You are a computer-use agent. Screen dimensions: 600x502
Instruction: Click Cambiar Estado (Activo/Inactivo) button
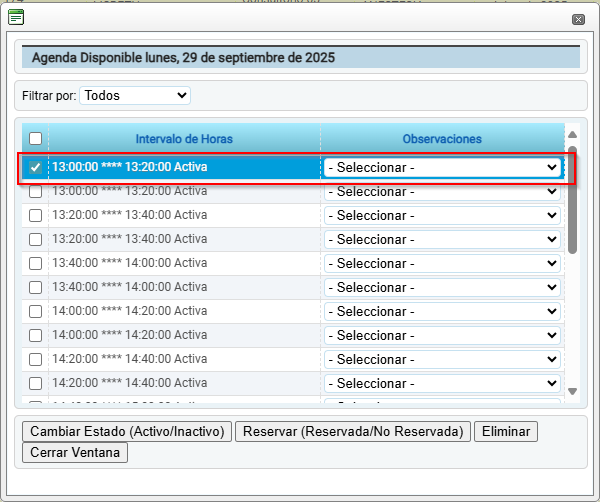coord(125,431)
